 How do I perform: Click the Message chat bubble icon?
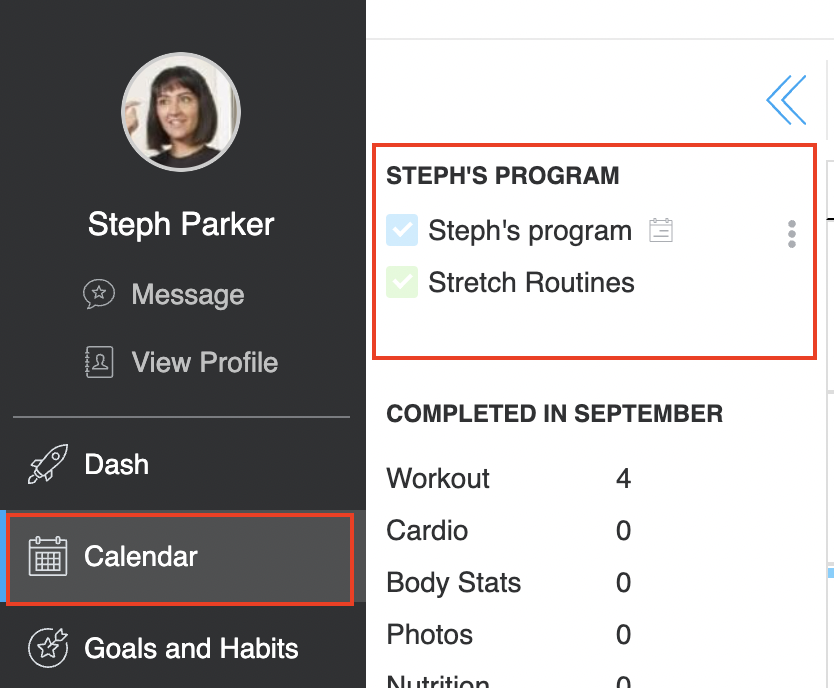click(x=98, y=294)
